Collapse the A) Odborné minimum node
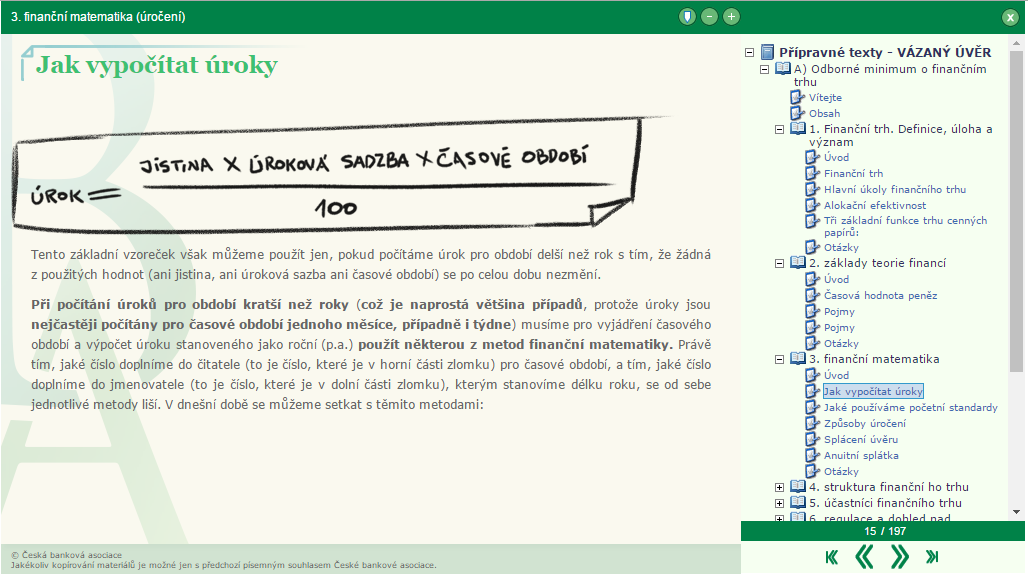The image size is (1028, 578). (764, 69)
